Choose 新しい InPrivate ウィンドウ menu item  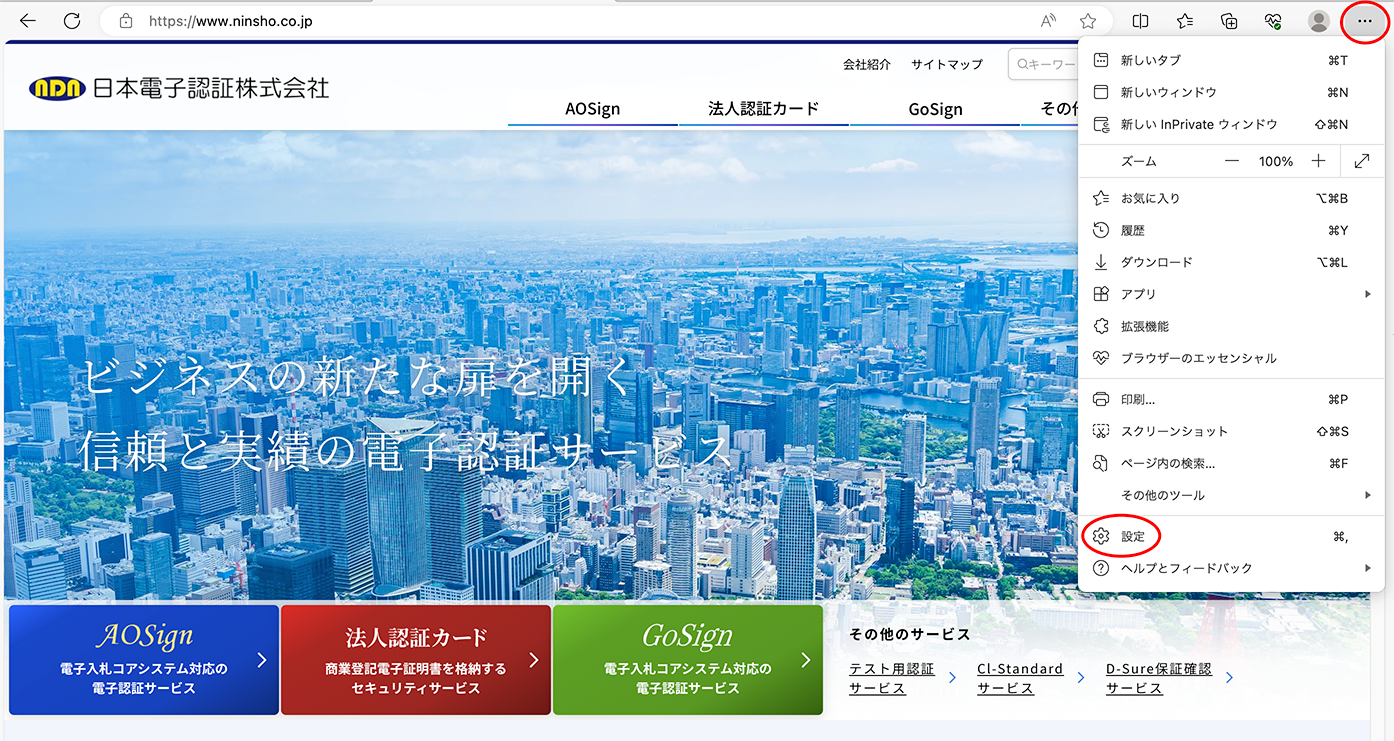[x=1199, y=125]
